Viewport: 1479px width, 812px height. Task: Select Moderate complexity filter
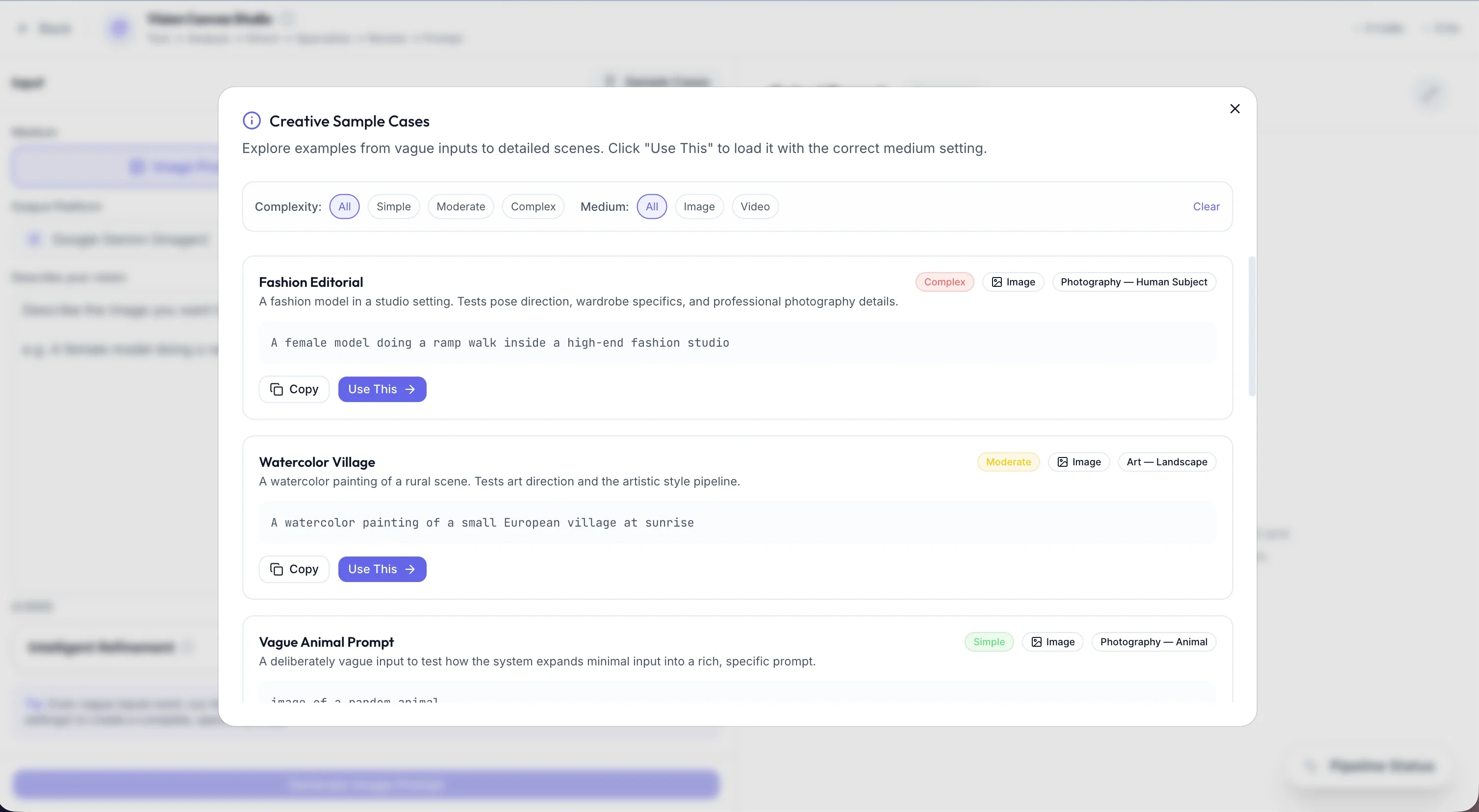(x=460, y=207)
